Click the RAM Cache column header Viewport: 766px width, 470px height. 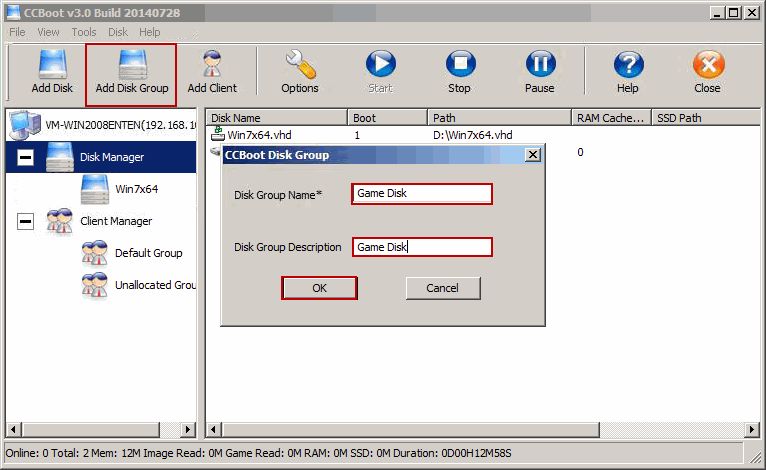611,118
